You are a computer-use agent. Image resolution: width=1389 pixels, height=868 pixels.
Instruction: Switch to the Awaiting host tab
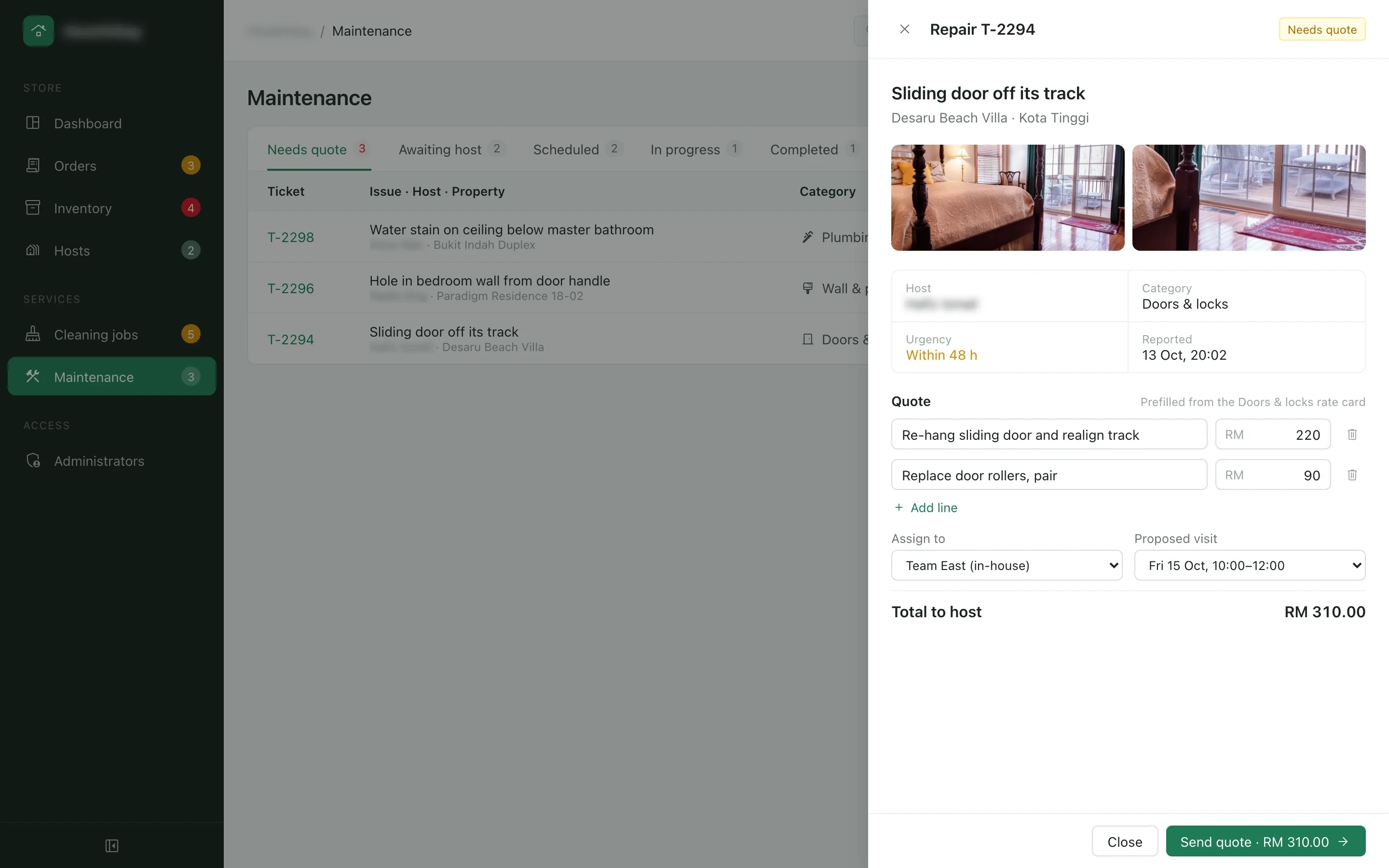(x=452, y=150)
